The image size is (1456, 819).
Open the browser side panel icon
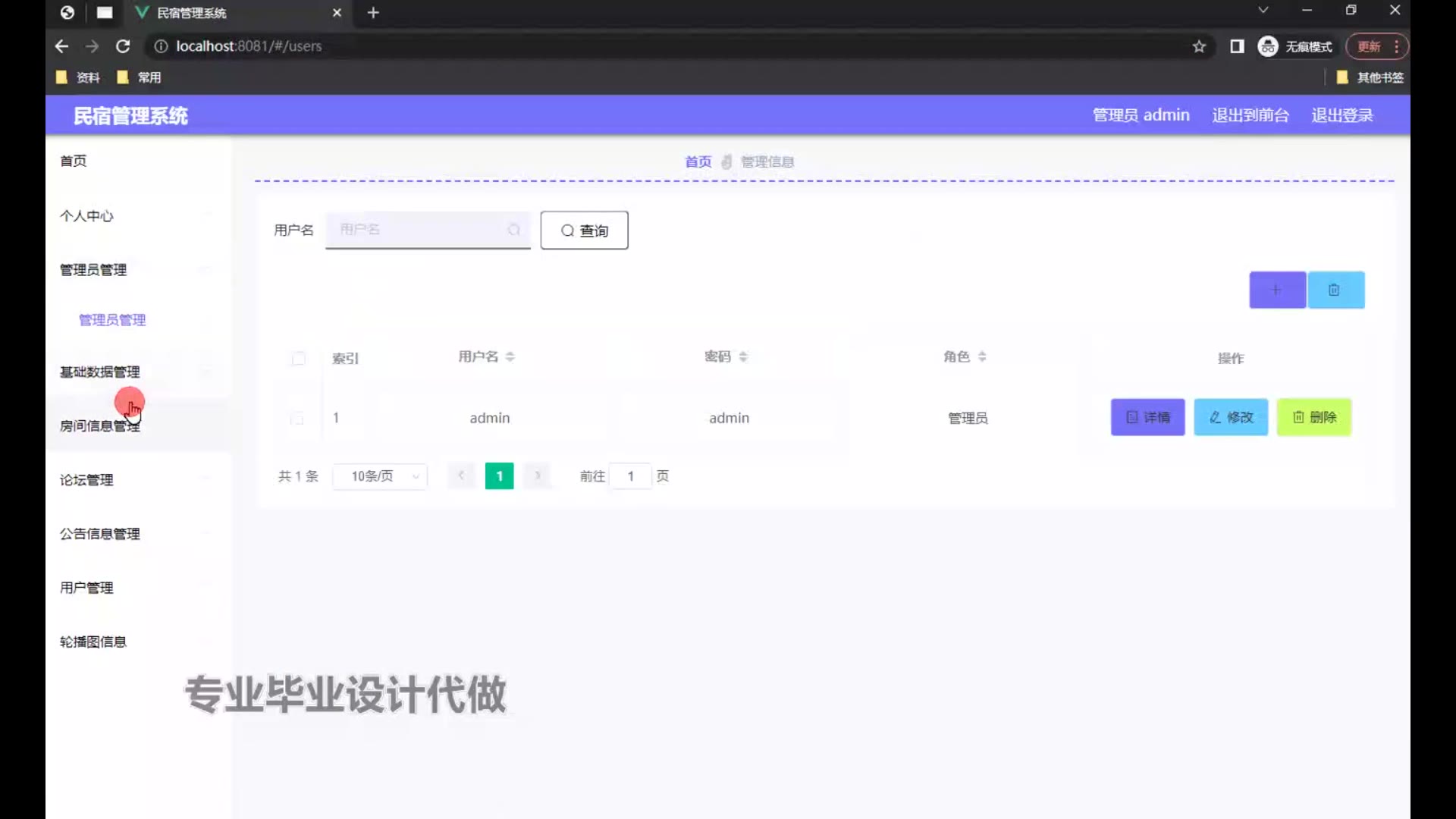[x=1237, y=46]
